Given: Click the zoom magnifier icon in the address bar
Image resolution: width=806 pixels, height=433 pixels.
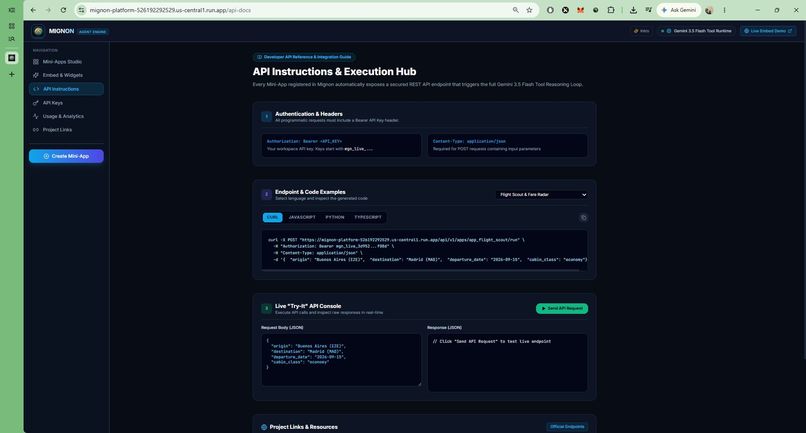Looking at the screenshot, I should 516,10.
